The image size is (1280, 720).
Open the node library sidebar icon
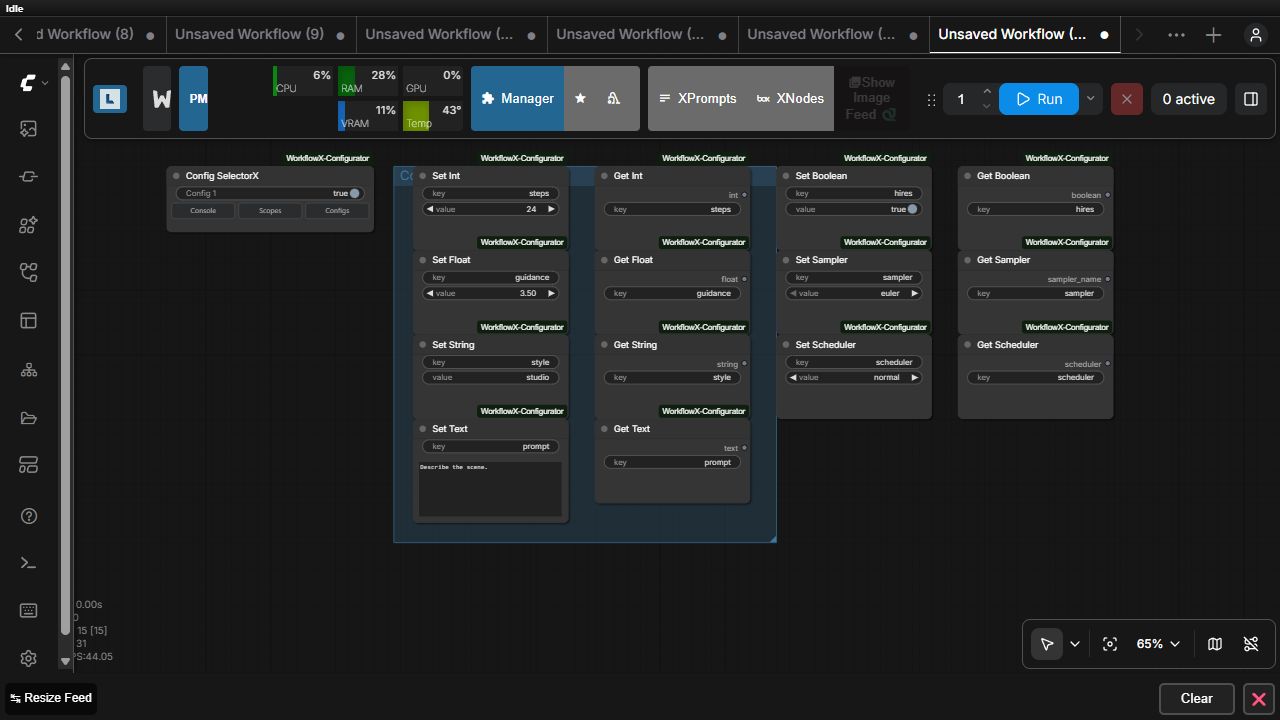click(28, 177)
